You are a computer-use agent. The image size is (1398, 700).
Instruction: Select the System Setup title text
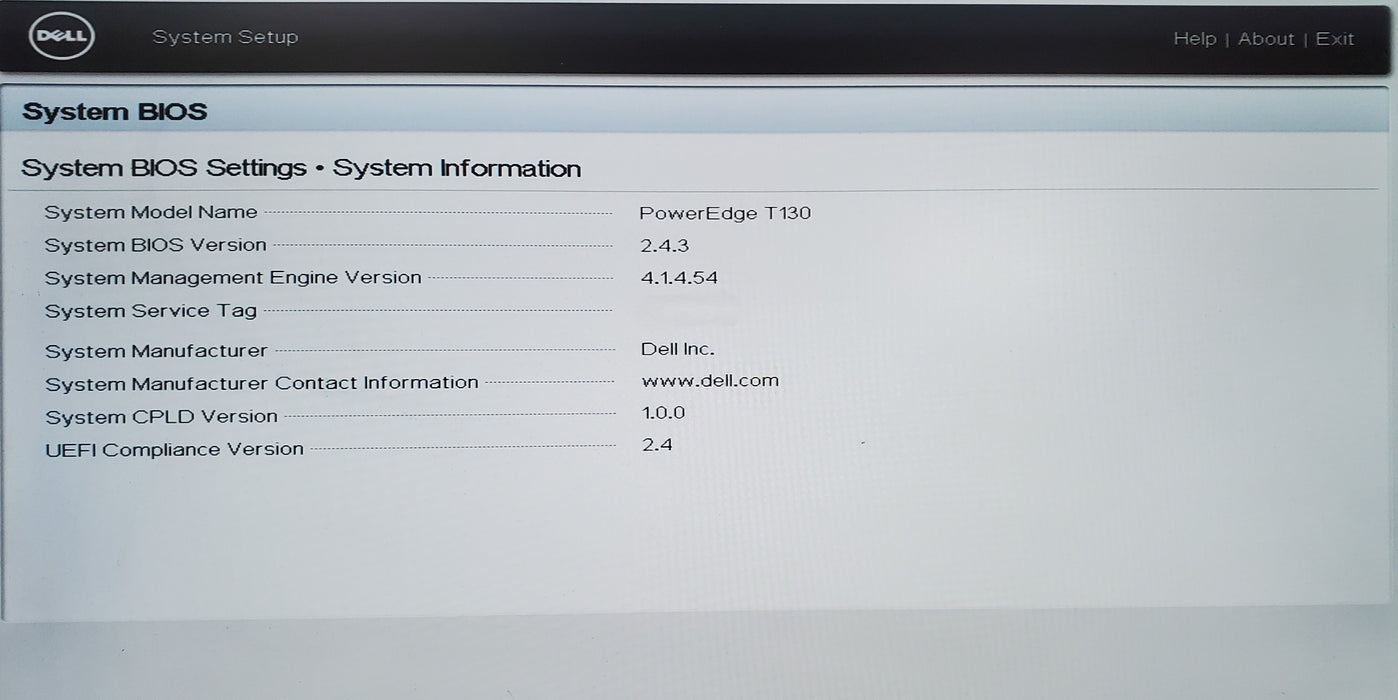coord(225,37)
